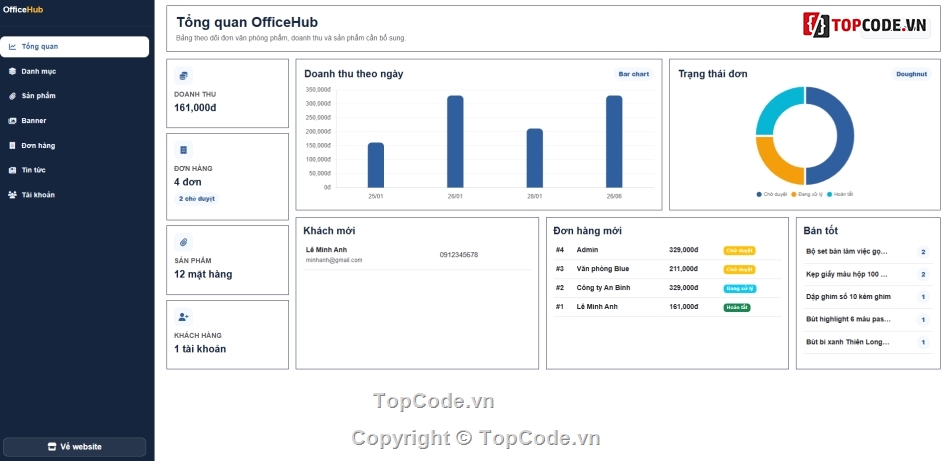The width and height of the screenshot is (950, 461).
Task: Click the Doughnut label badge
Action: pyautogui.click(x=911, y=74)
